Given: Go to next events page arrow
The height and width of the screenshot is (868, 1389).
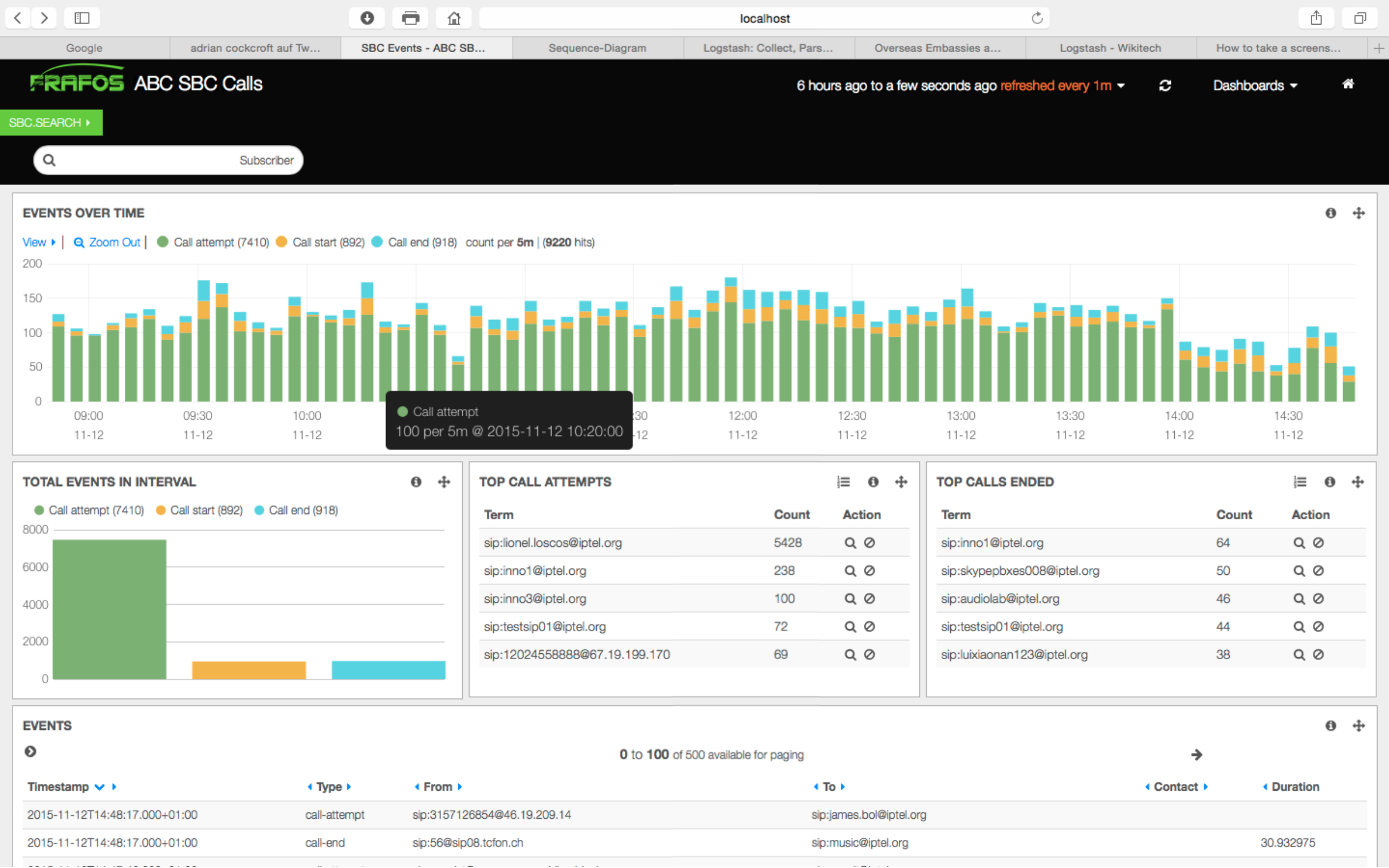Looking at the screenshot, I should (x=1197, y=754).
